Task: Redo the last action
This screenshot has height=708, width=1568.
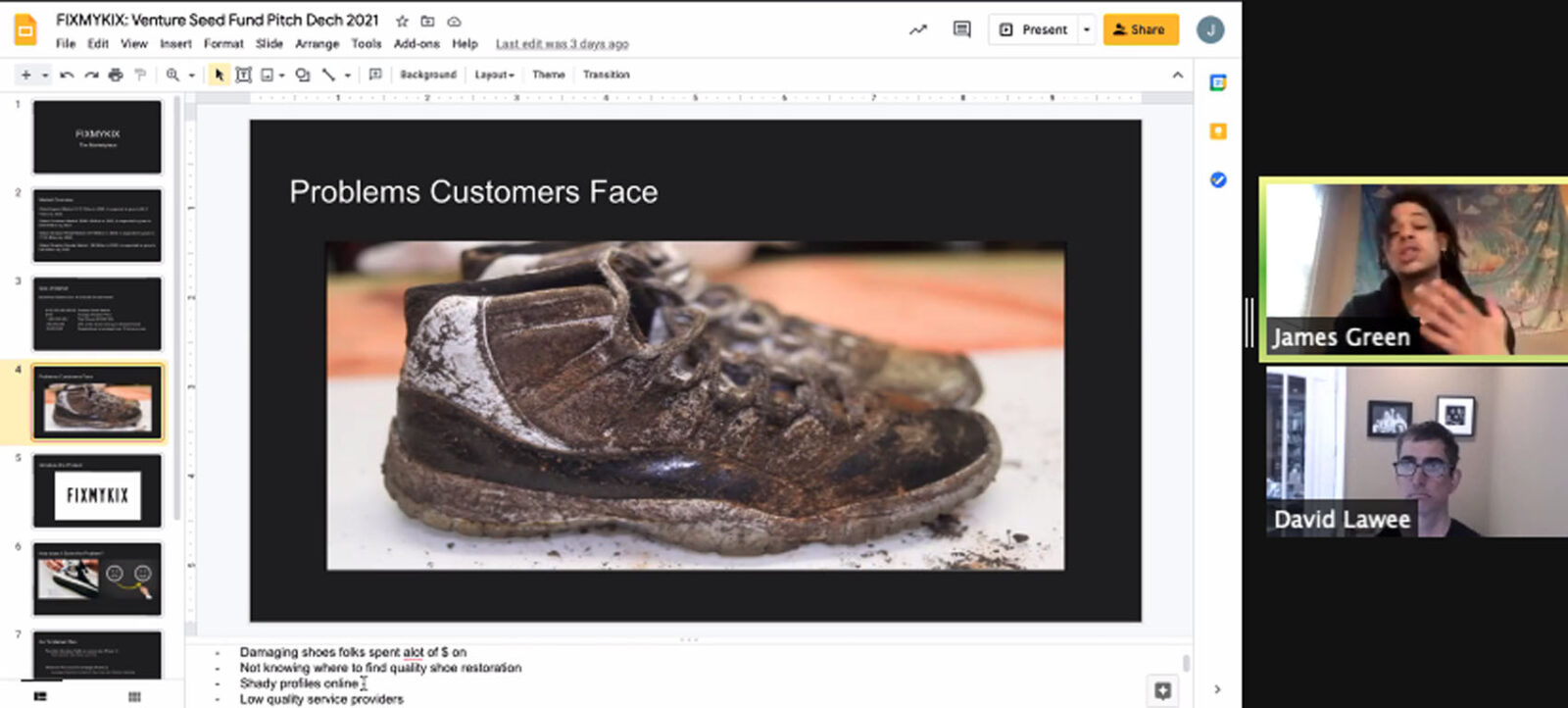Action: pyautogui.click(x=91, y=75)
